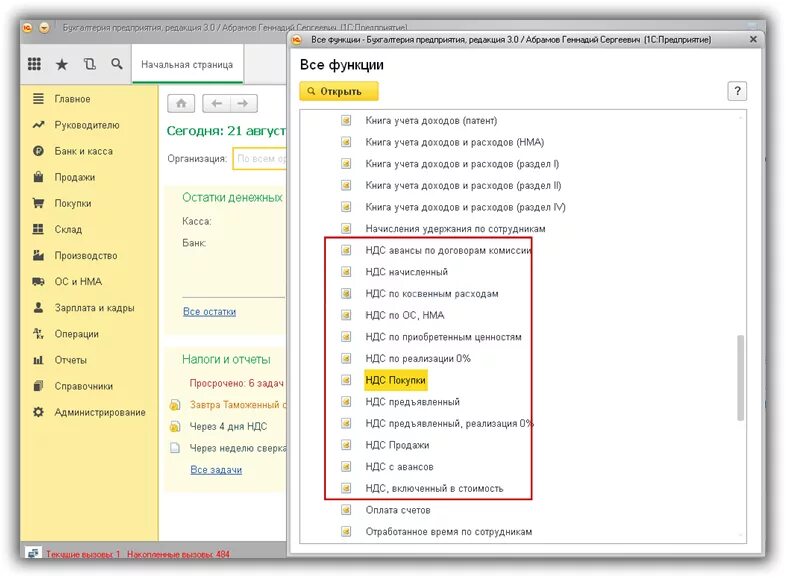This screenshot has height=578, width=786.
Task: Navigate forward with right arrow
Action: 244,103
